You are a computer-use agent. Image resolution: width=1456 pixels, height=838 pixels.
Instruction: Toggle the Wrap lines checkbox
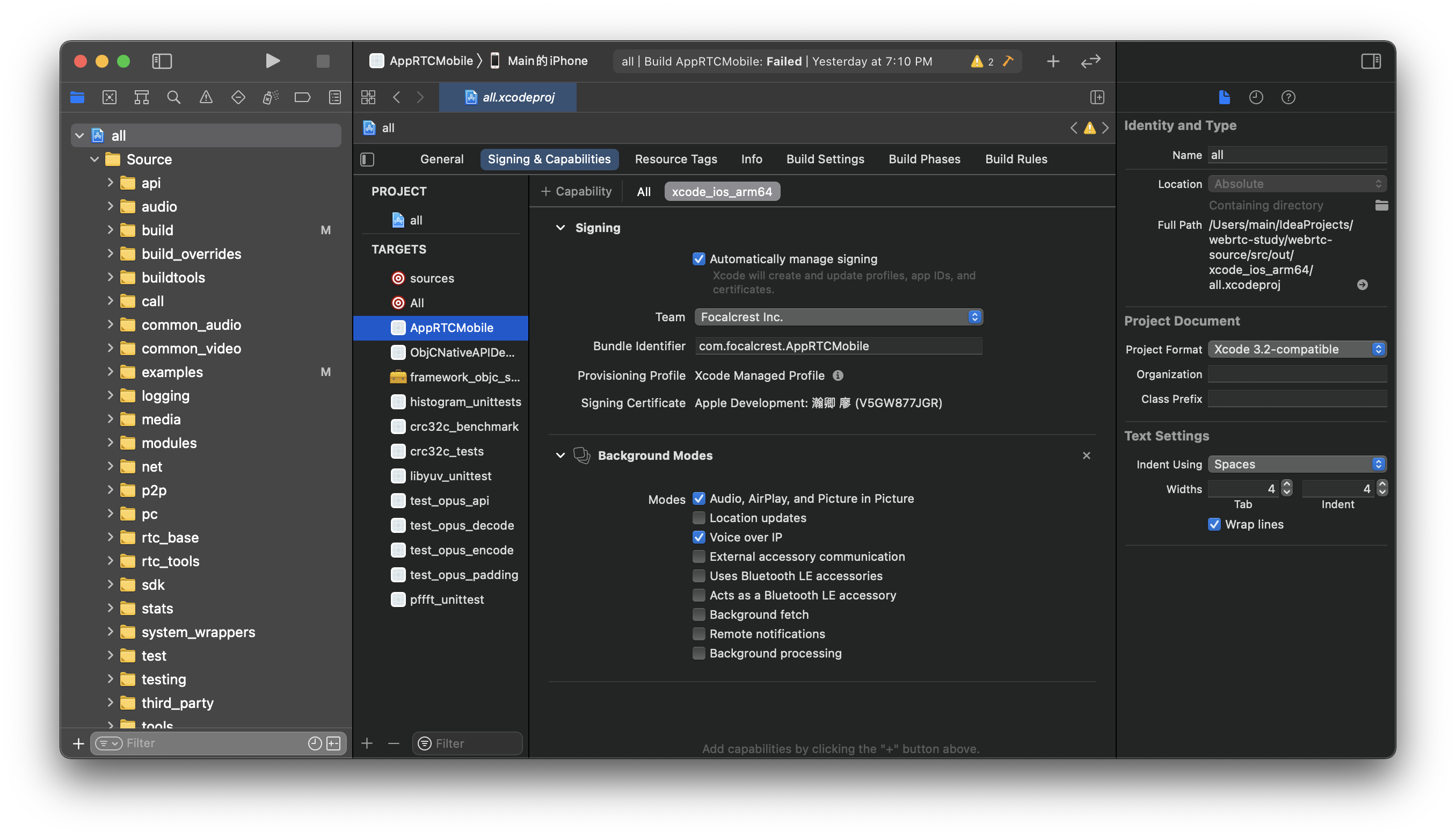(1214, 524)
